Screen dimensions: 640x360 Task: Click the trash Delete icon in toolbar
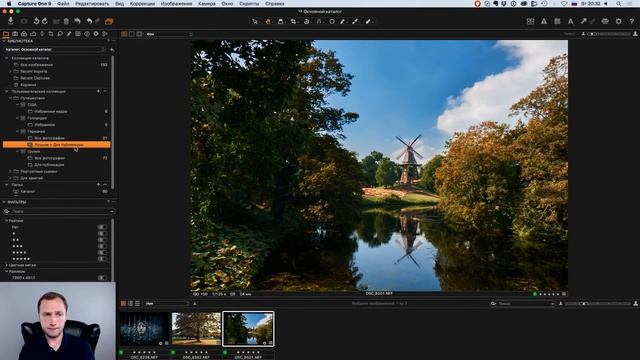click(x=66, y=21)
